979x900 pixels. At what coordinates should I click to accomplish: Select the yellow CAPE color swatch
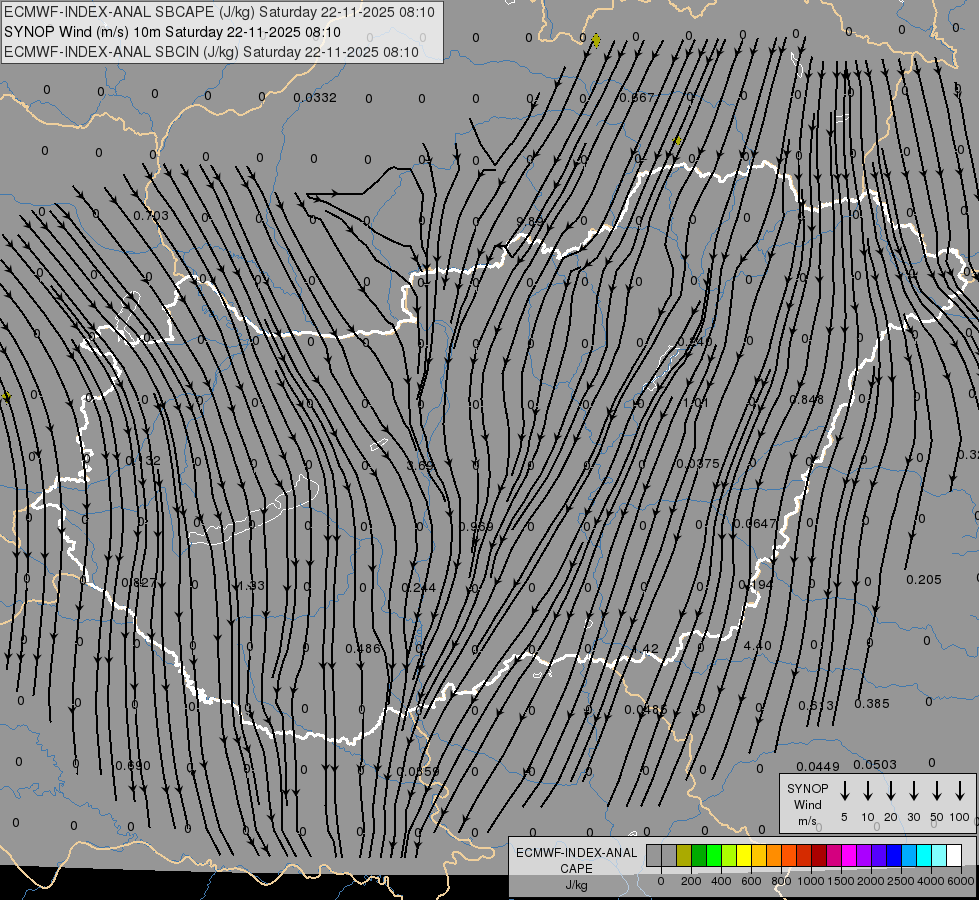(744, 855)
